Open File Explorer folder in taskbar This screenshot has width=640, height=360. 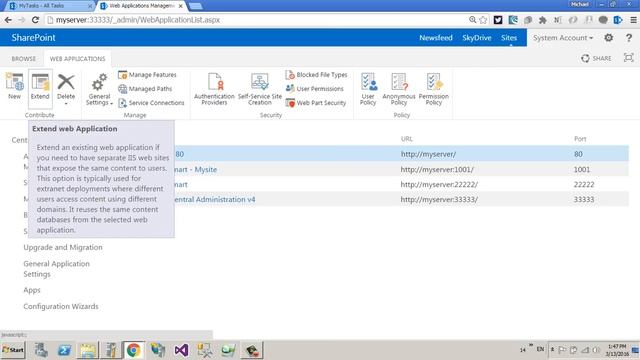88,350
